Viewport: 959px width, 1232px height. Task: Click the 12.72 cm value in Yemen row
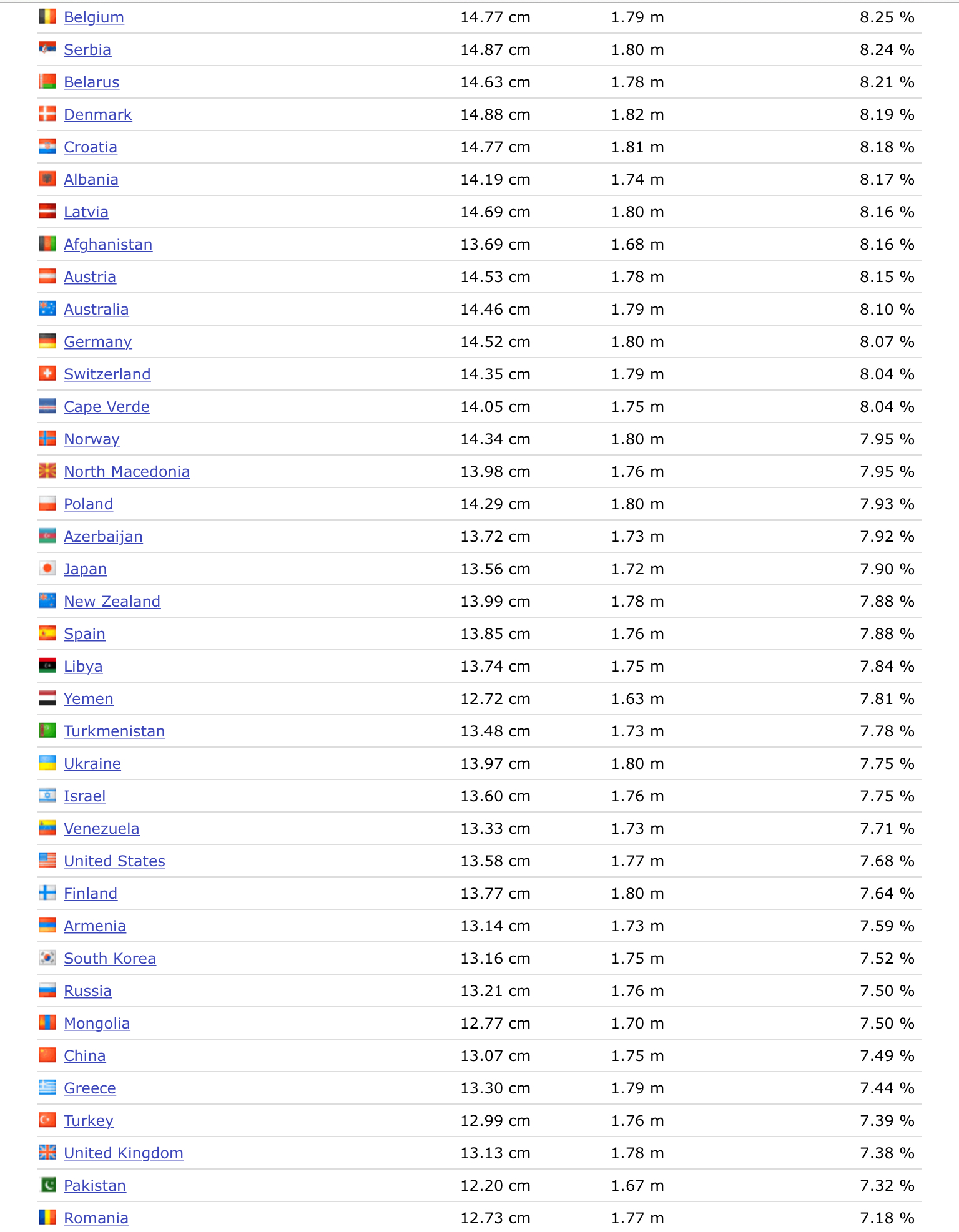[495, 699]
